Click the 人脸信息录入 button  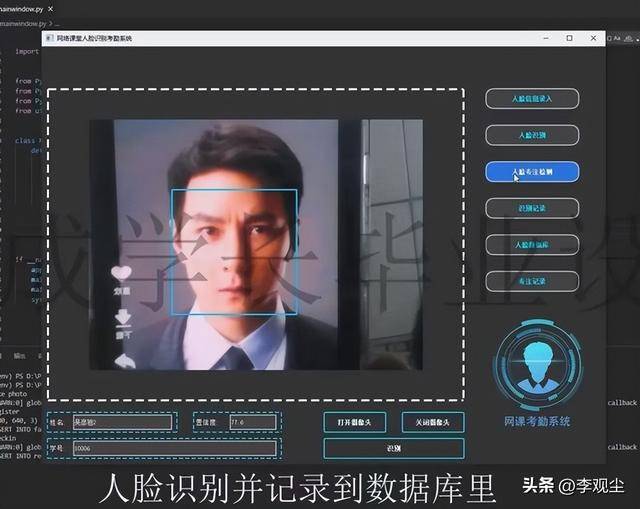coord(532,98)
